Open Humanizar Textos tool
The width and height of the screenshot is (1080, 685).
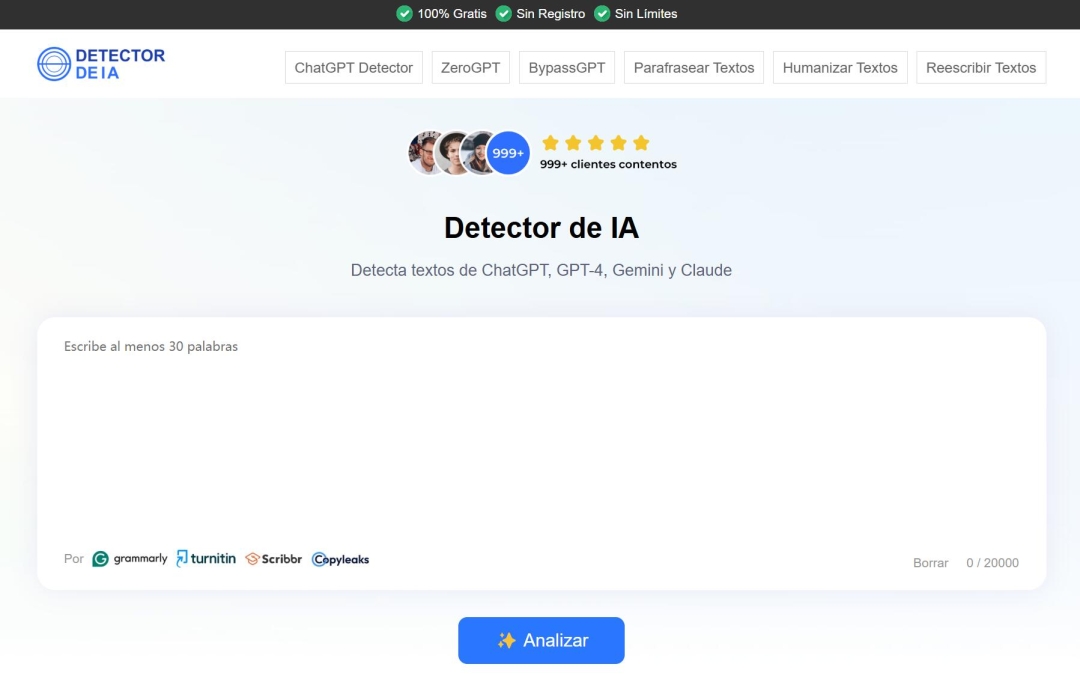840,67
